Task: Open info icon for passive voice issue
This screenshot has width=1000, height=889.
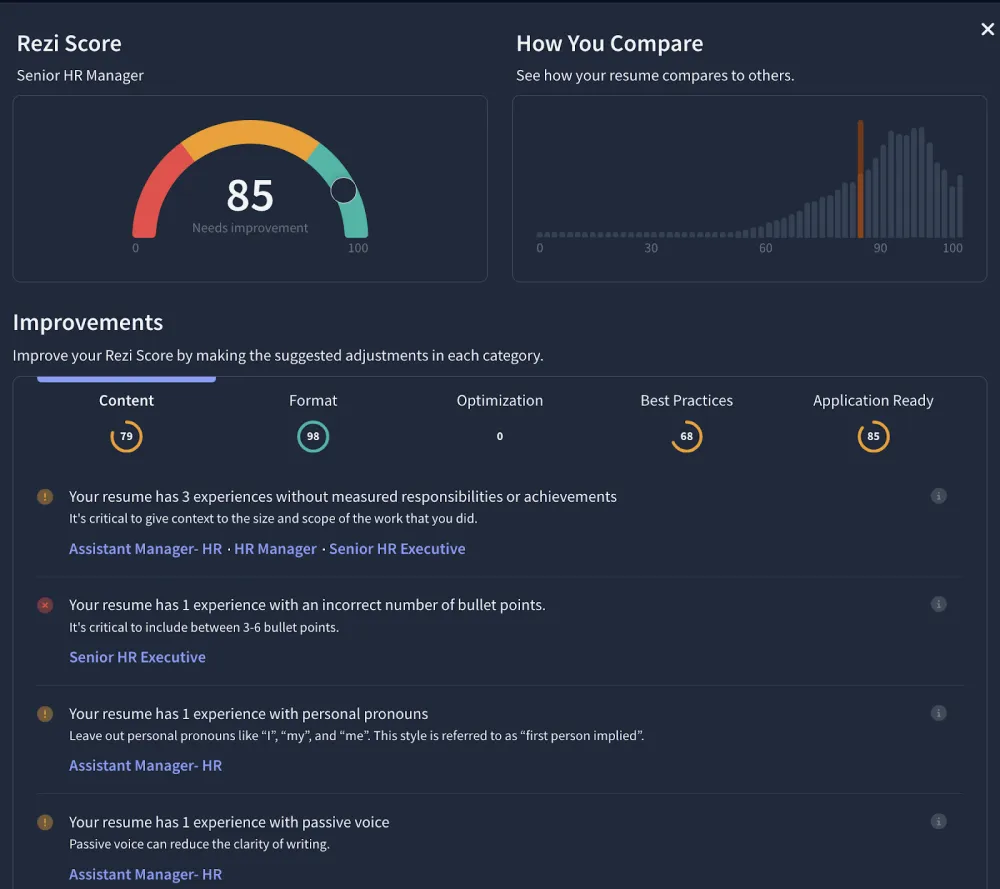Action: [938, 821]
